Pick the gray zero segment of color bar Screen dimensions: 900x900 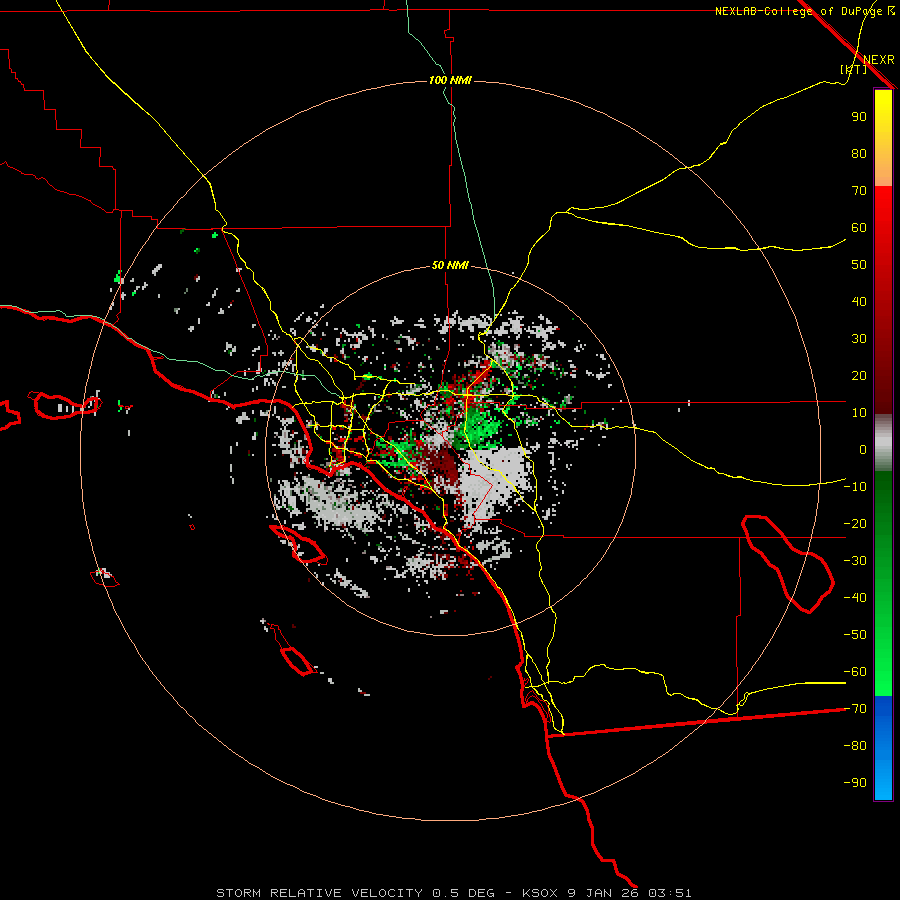click(883, 443)
